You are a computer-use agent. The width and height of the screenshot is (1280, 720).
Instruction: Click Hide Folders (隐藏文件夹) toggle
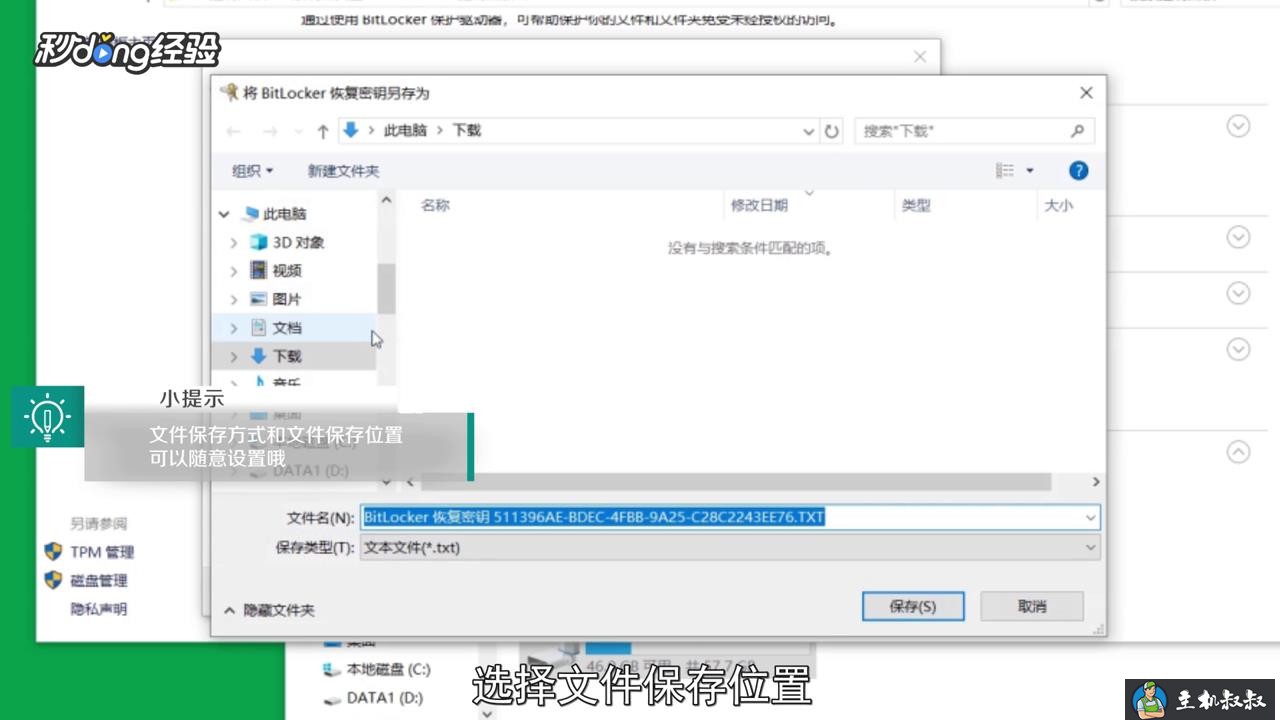269,609
